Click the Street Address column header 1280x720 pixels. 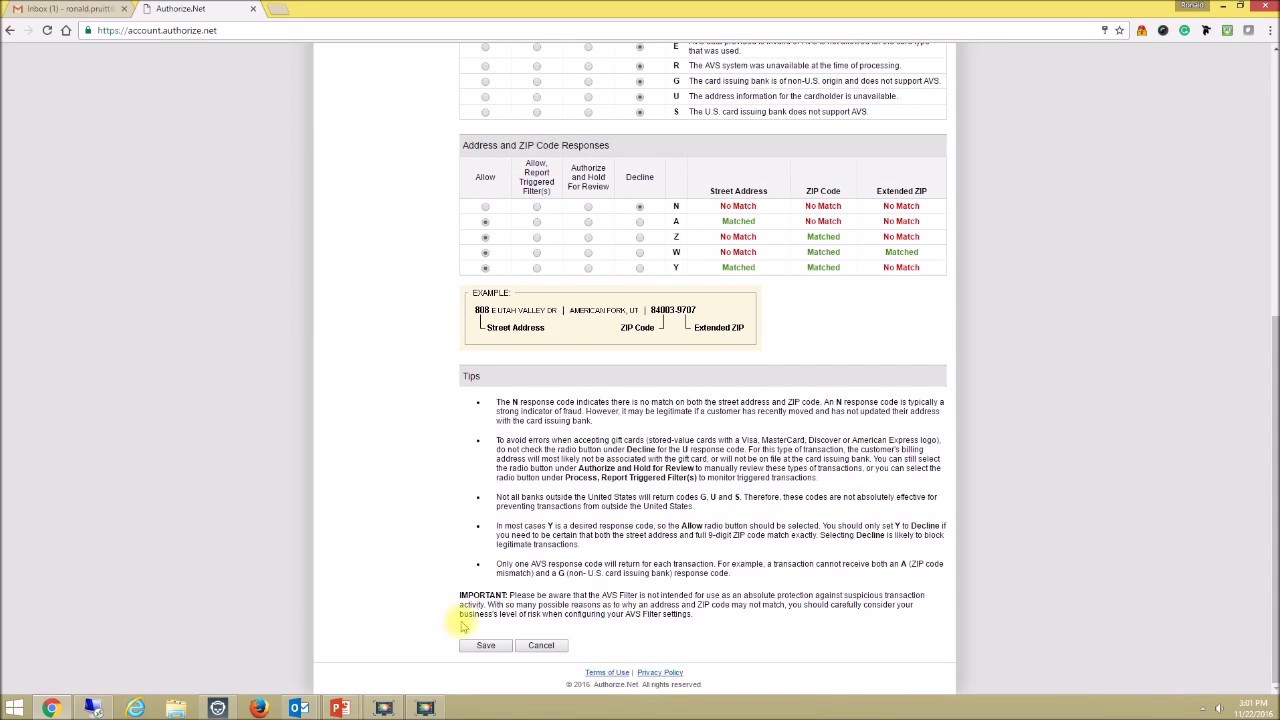click(x=739, y=191)
